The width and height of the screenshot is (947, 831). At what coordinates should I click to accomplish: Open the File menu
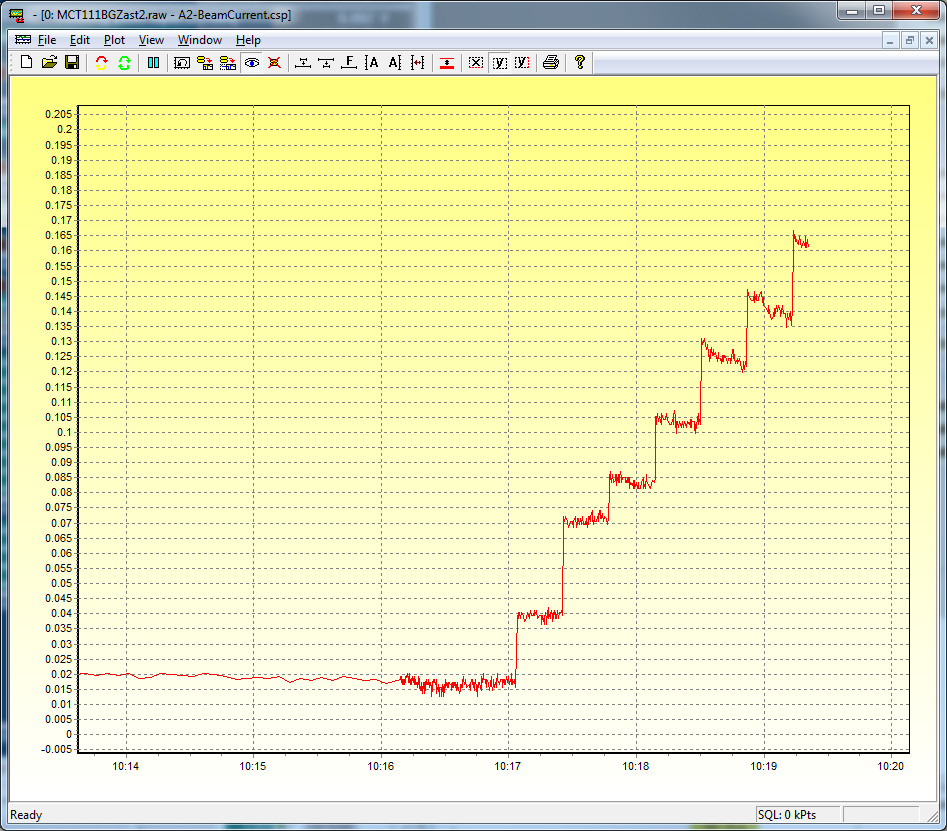pos(47,40)
